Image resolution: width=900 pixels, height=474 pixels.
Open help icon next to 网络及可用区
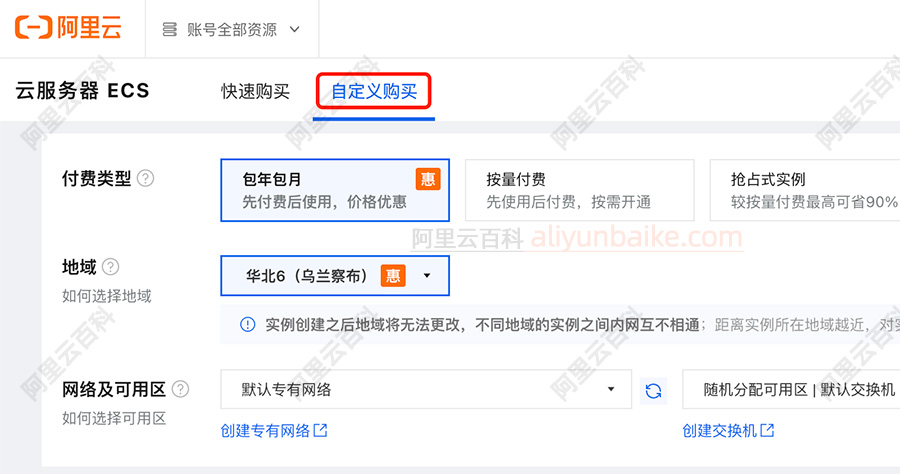(180, 389)
